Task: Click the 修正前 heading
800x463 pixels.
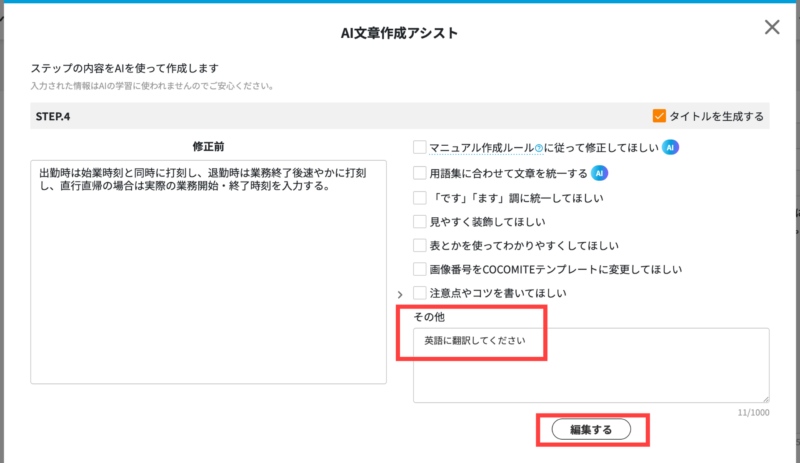Action: pyautogui.click(x=208, y=147)
